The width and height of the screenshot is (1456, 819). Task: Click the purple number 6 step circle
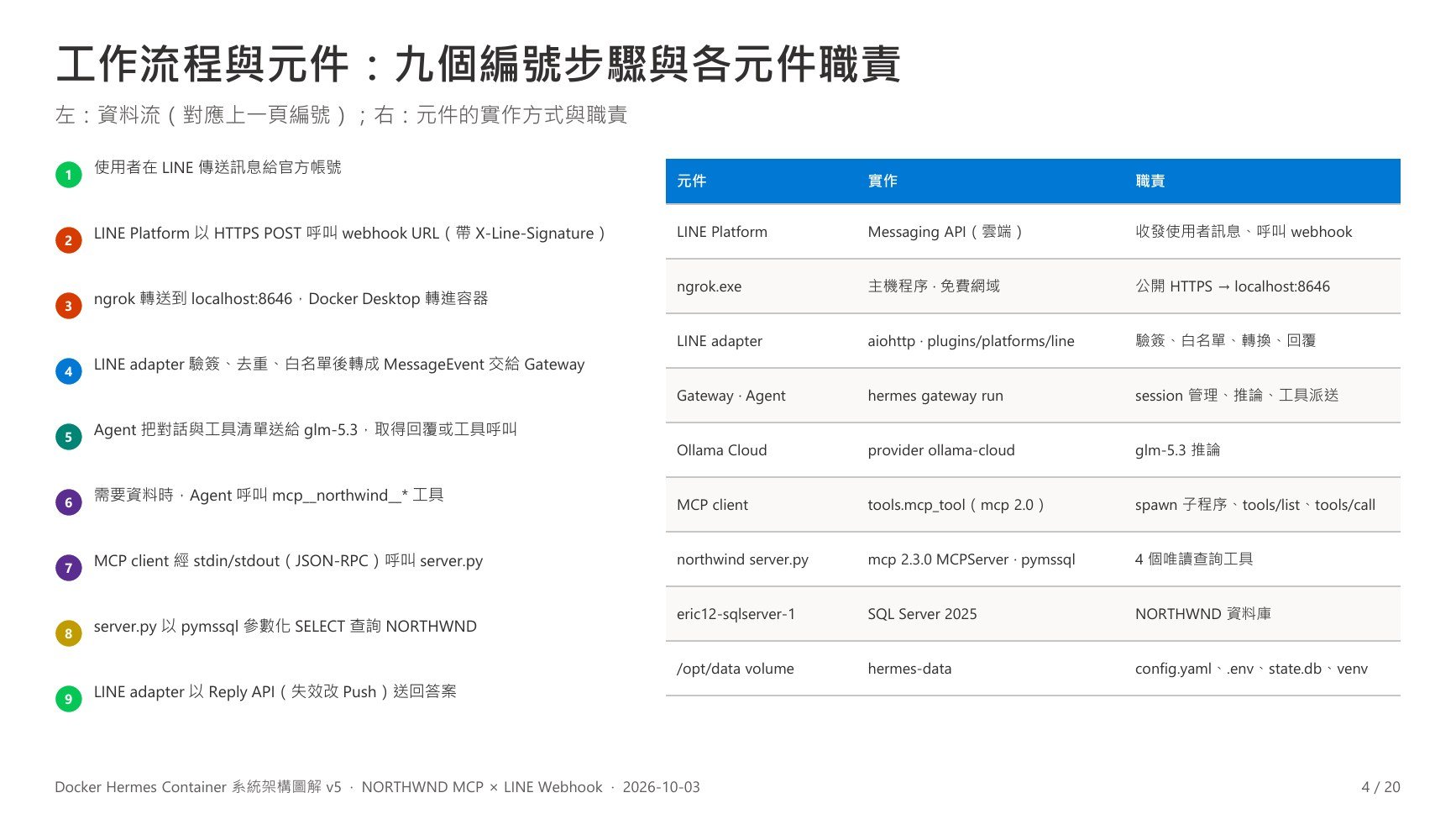click(x=69, y=502)
